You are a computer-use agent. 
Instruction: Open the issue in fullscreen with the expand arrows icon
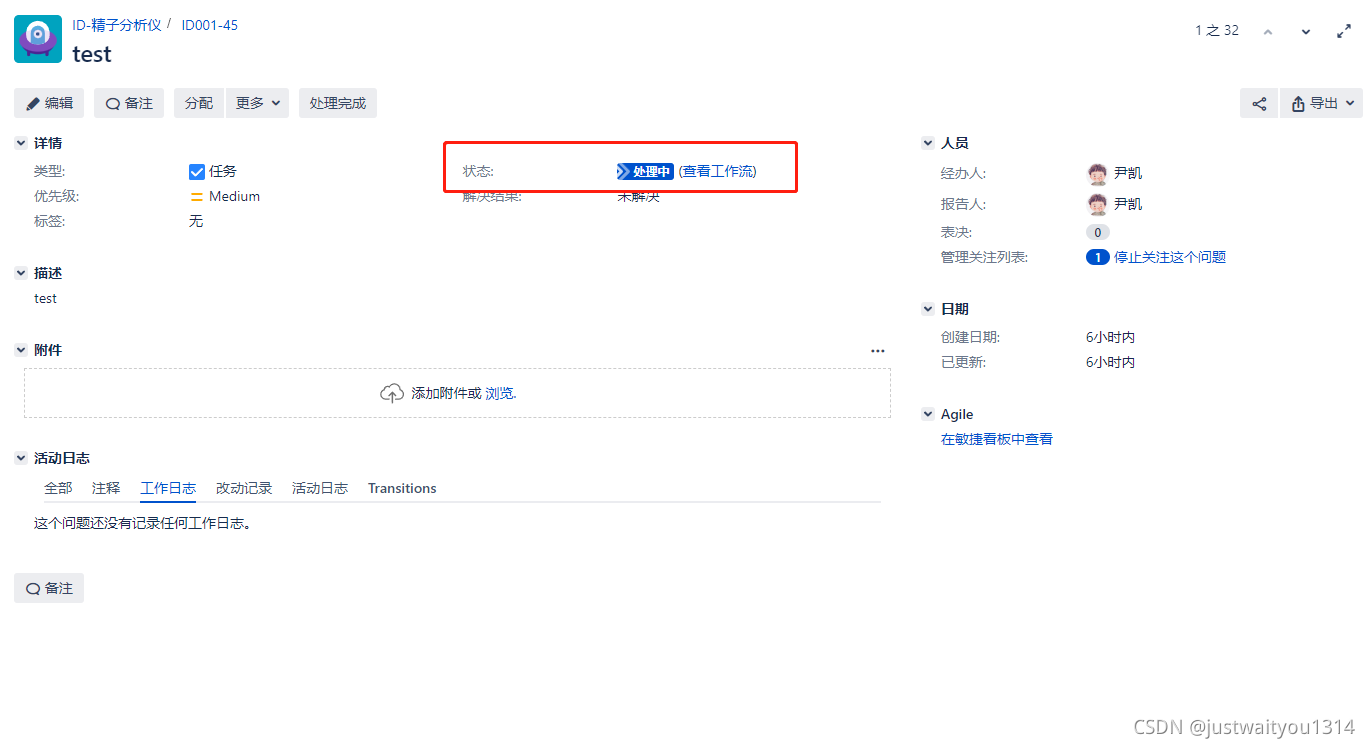(1344, 30)
